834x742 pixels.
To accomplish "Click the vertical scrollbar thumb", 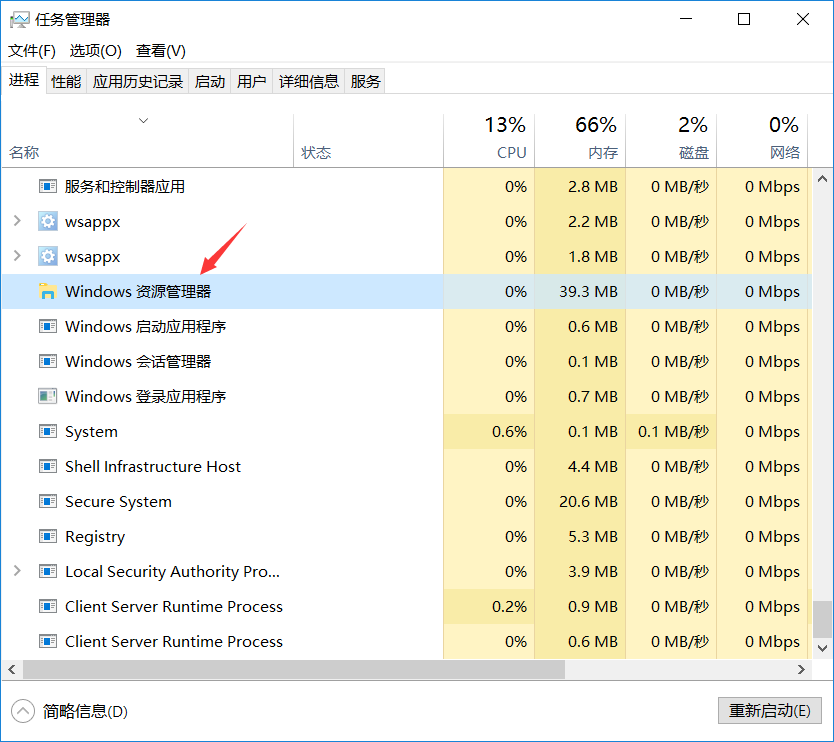I will point(822,620).
